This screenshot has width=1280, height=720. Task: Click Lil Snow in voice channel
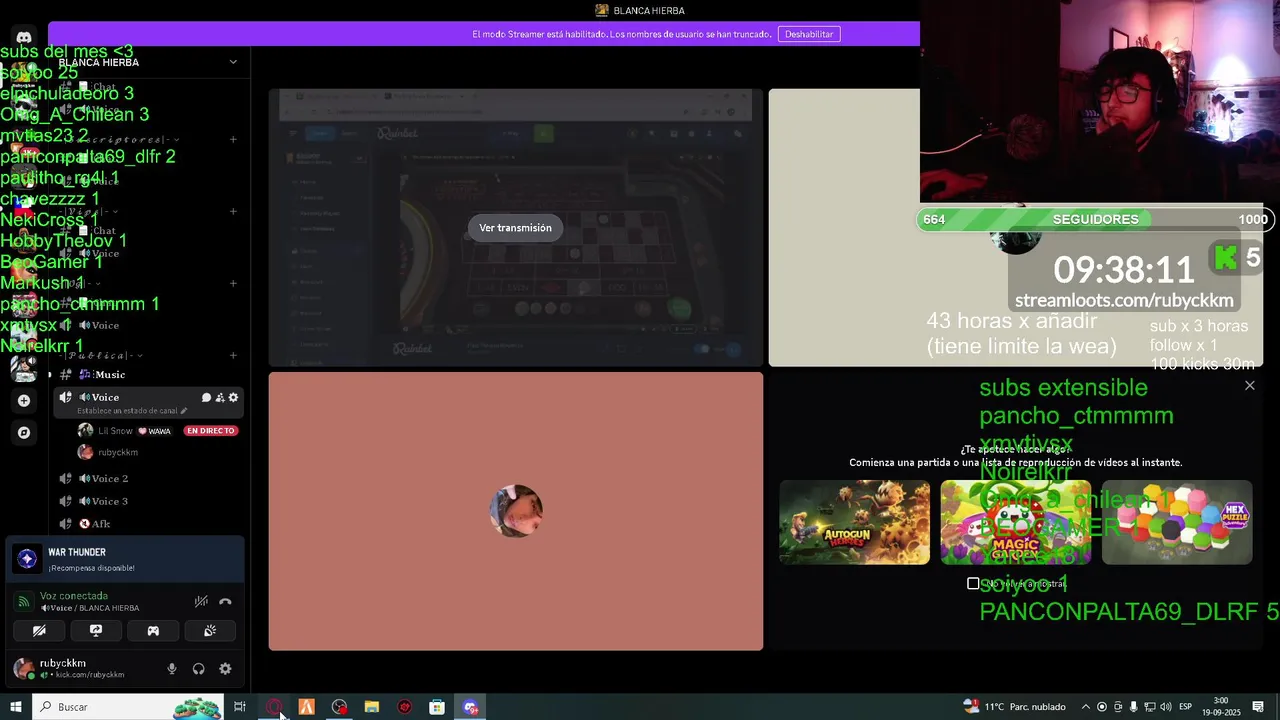click(115, 431)
